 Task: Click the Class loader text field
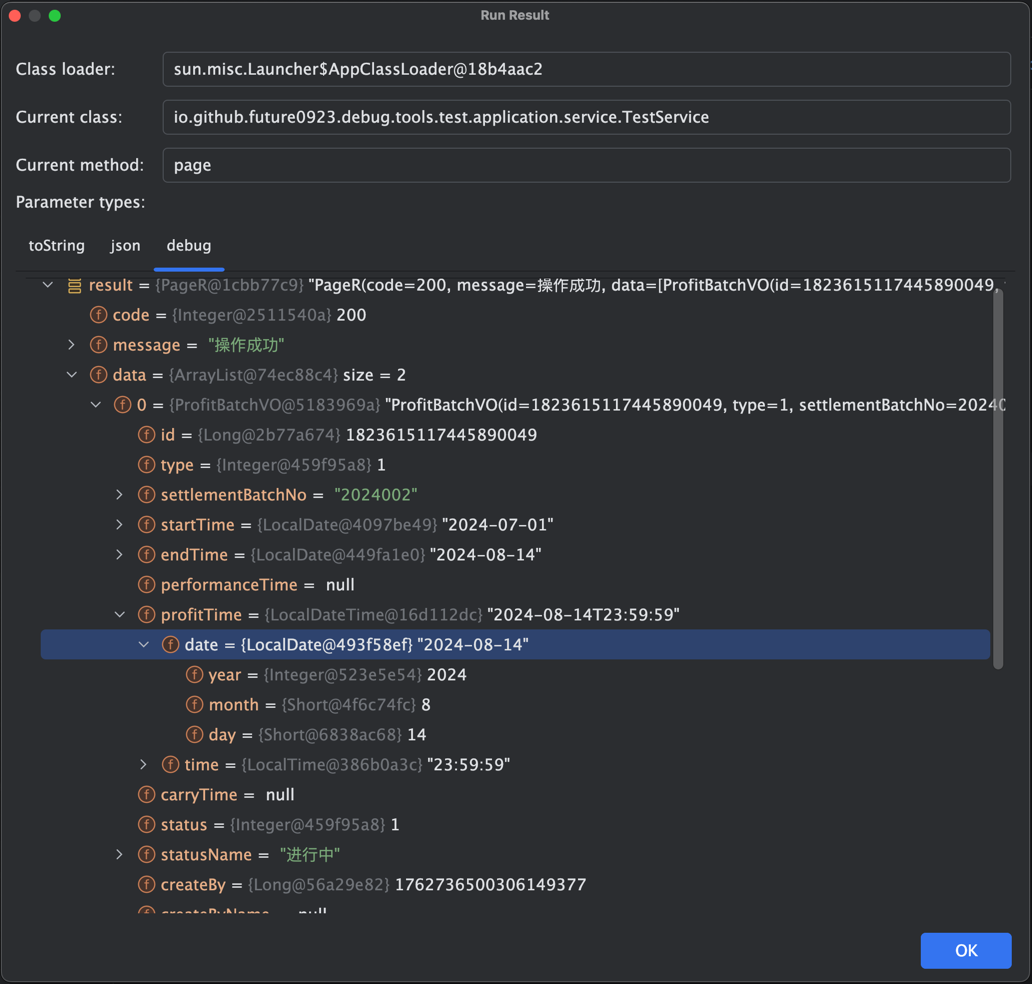[x=586, y=69]
